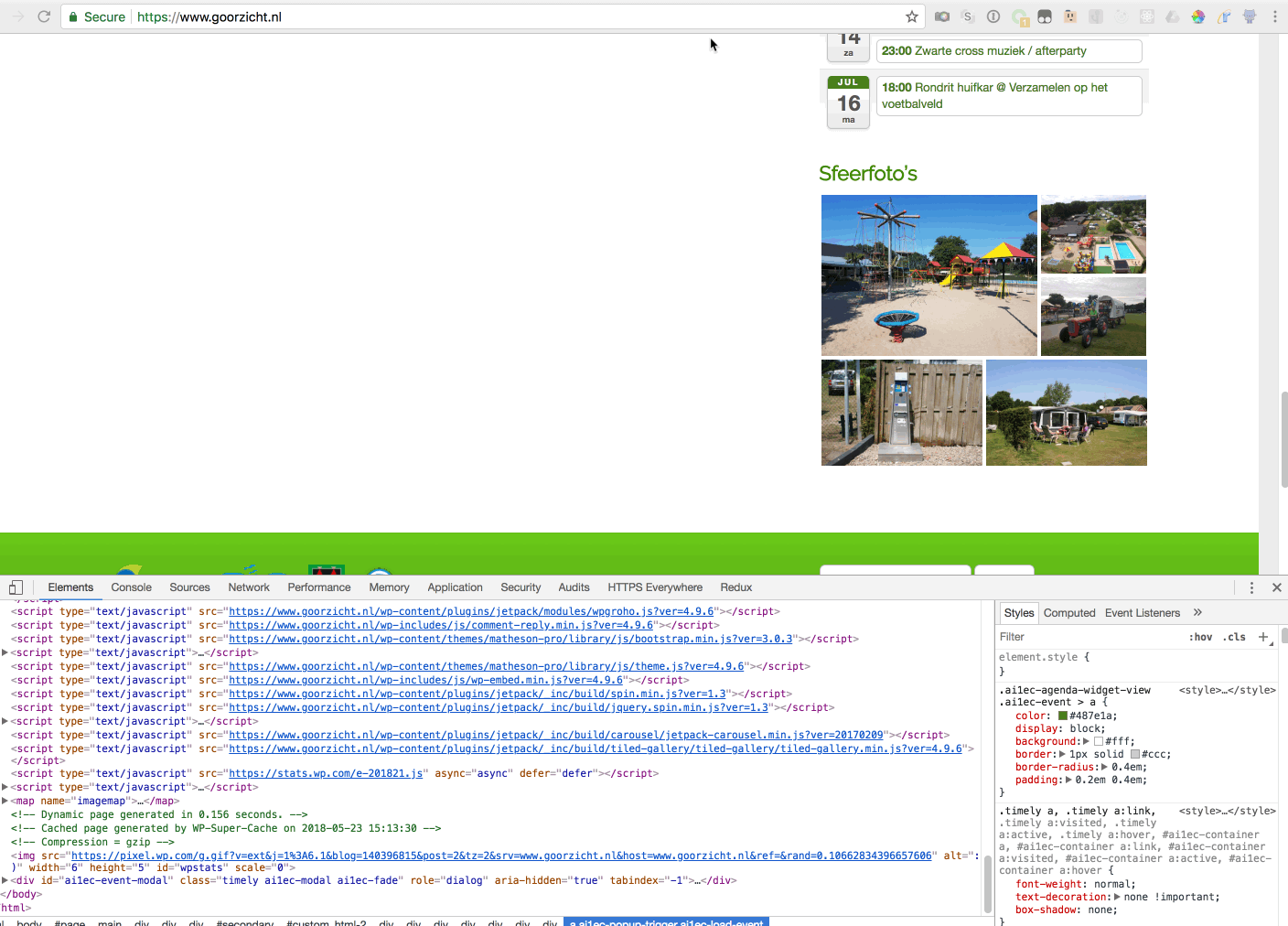Click the #fff background color swatch
1288x926 pixels.
(1099, 741)
